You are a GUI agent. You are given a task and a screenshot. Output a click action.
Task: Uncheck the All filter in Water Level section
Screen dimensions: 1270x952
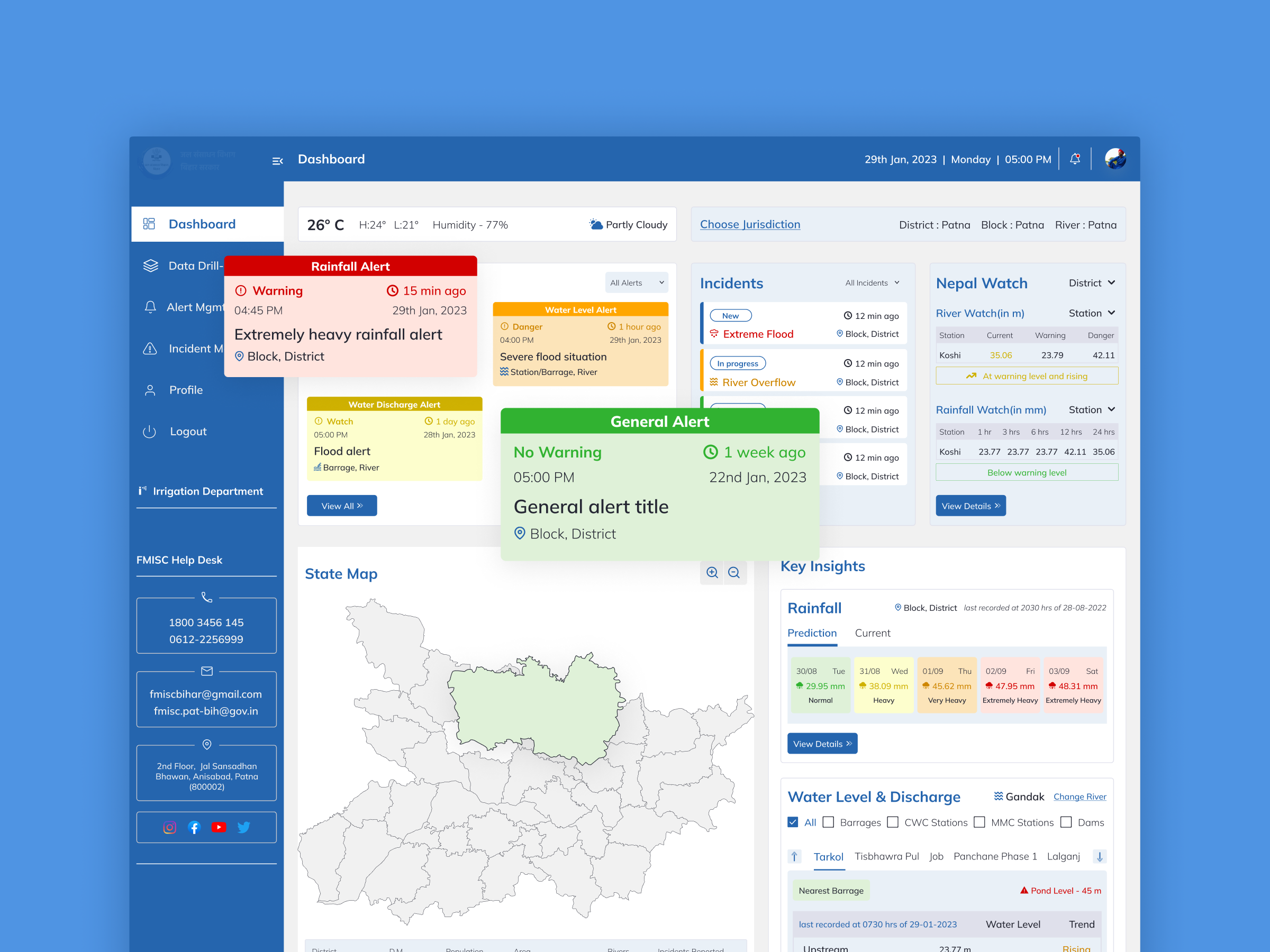point(793,822)
